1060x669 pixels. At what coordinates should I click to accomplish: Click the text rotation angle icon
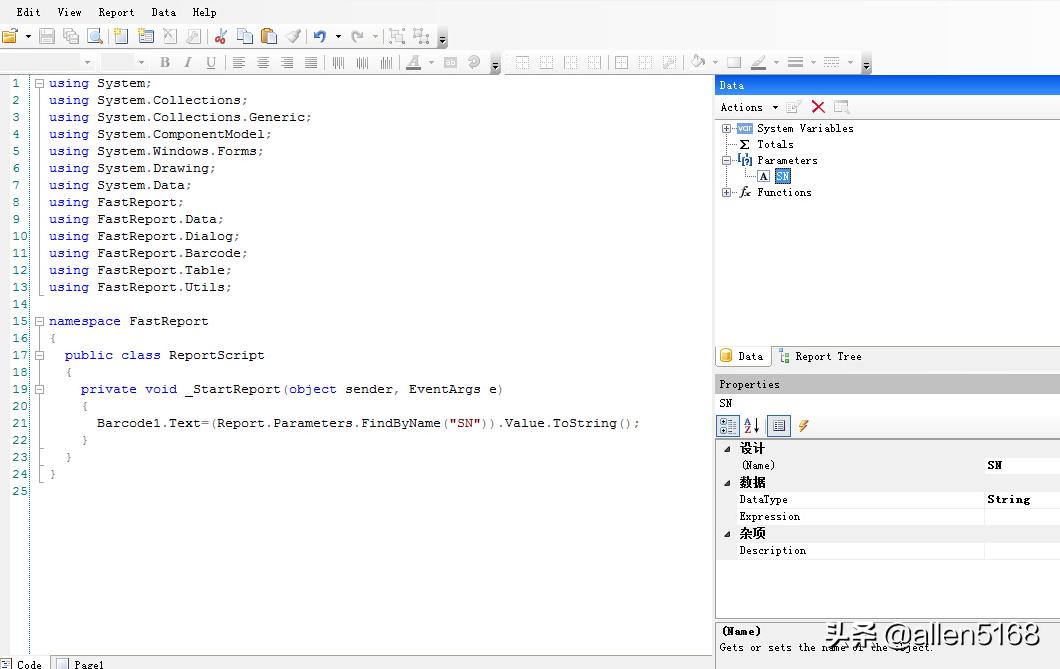pyautogui.click(x=474, y=62)
